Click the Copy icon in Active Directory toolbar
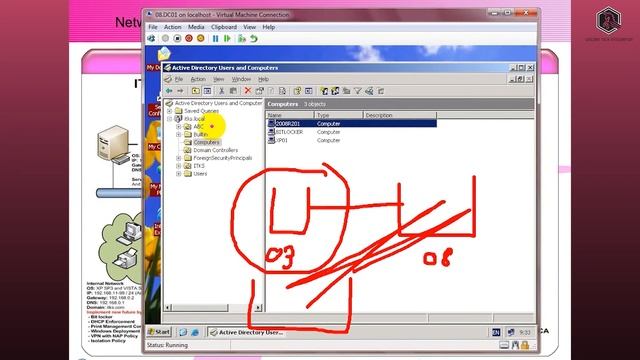The image size is (640, 360). pos(233,91)
